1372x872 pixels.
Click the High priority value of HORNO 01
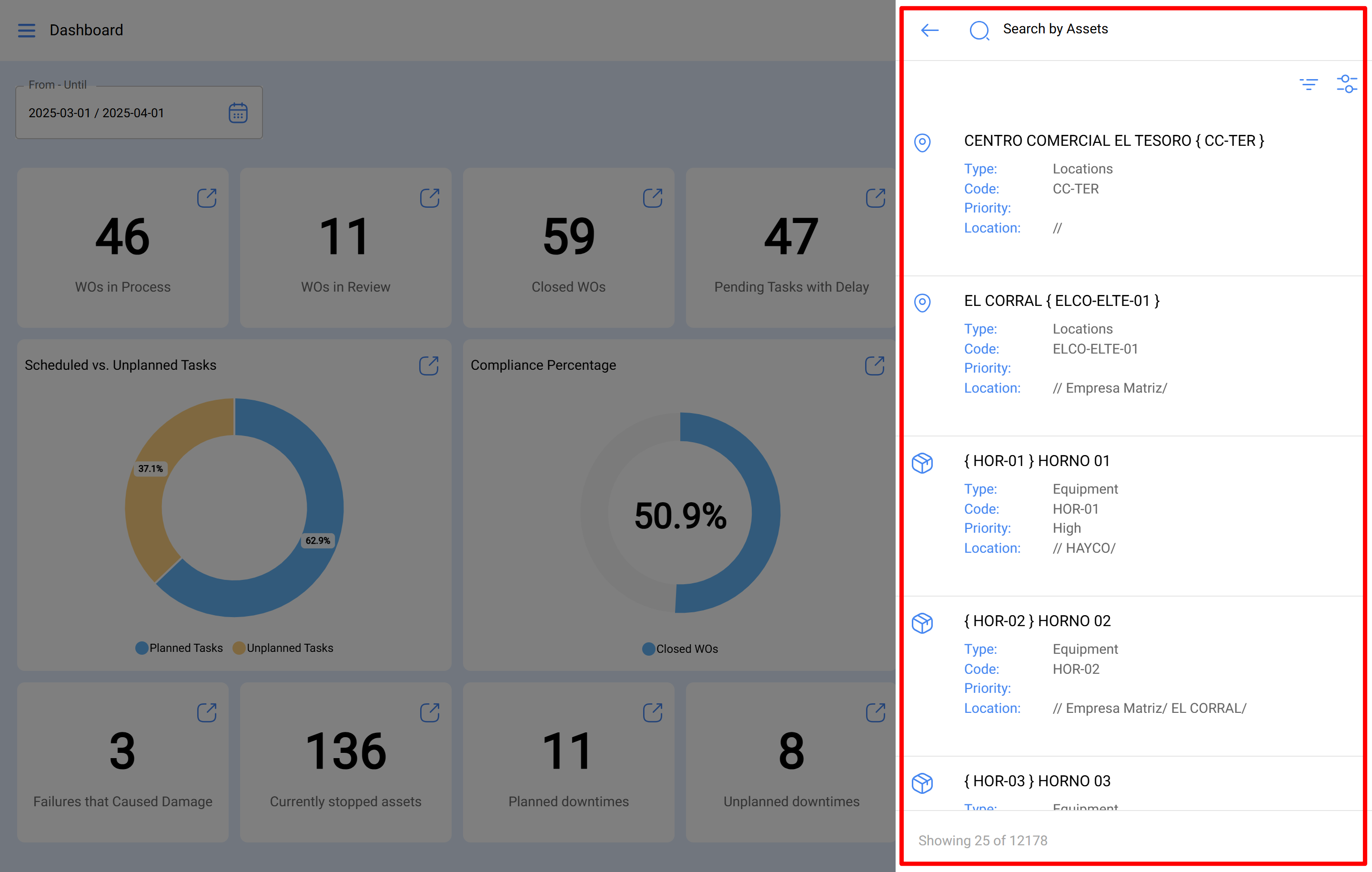click(1067, 528)
